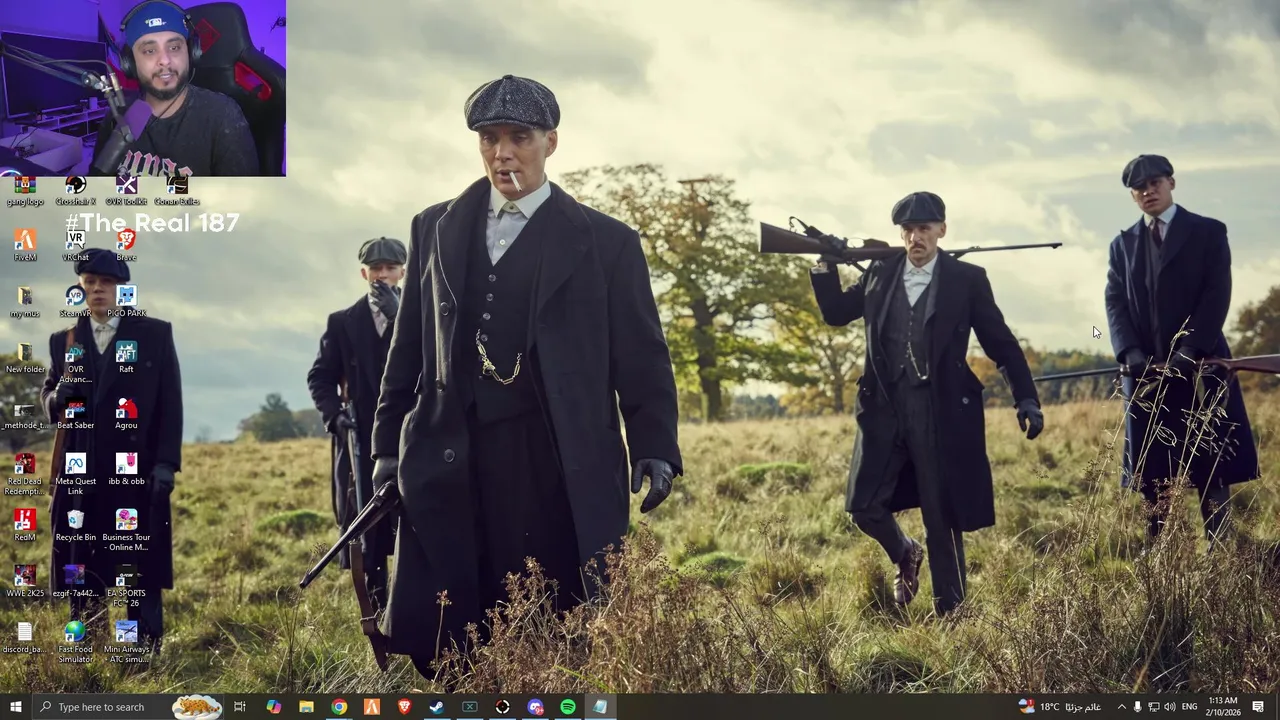Image resolution: width=1280 pixels, height=720 pixels.
Task: Open PICO PARK desktop icon
Action: pos(126,301)
